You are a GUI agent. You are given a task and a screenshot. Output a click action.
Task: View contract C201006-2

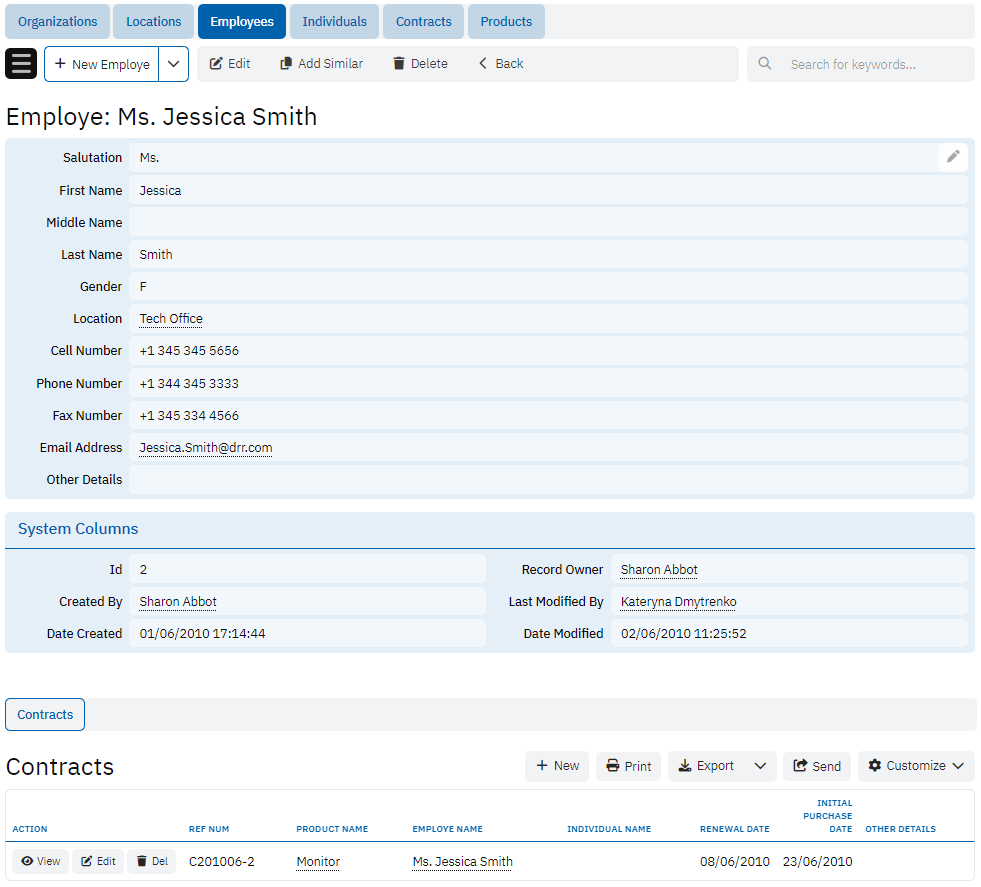click(x=41, y=861)
